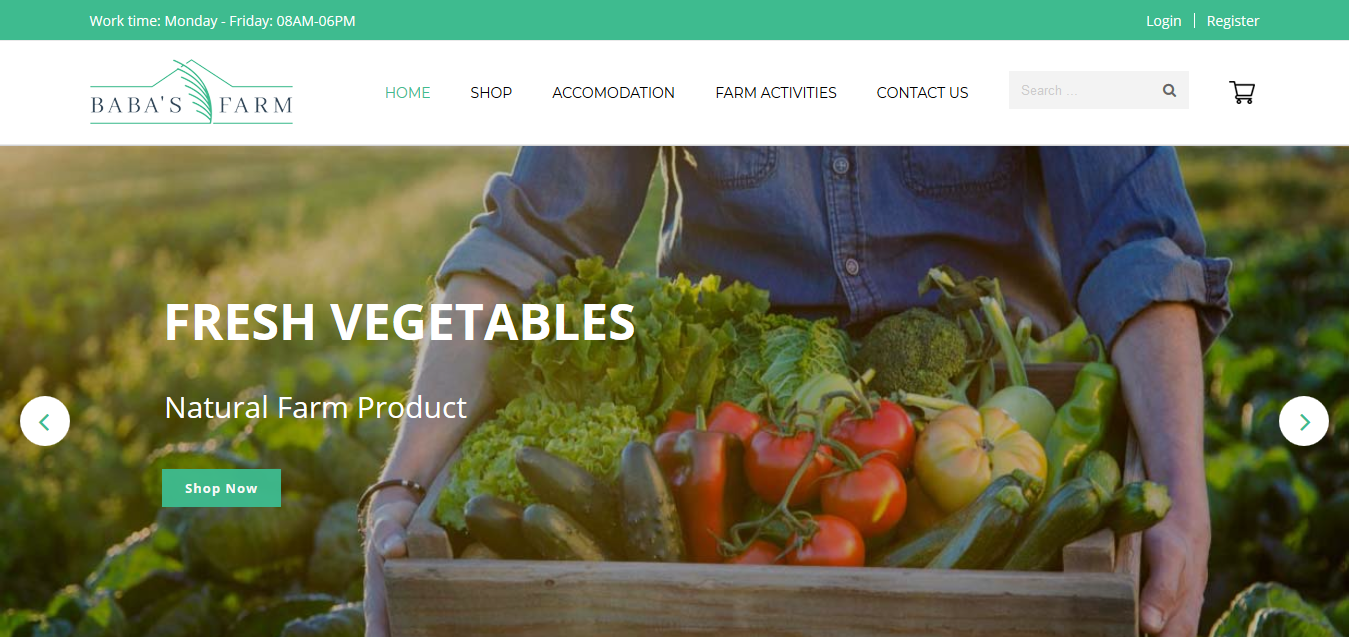
Task: Click the Register link
Action: click(x=1233, y=21)
